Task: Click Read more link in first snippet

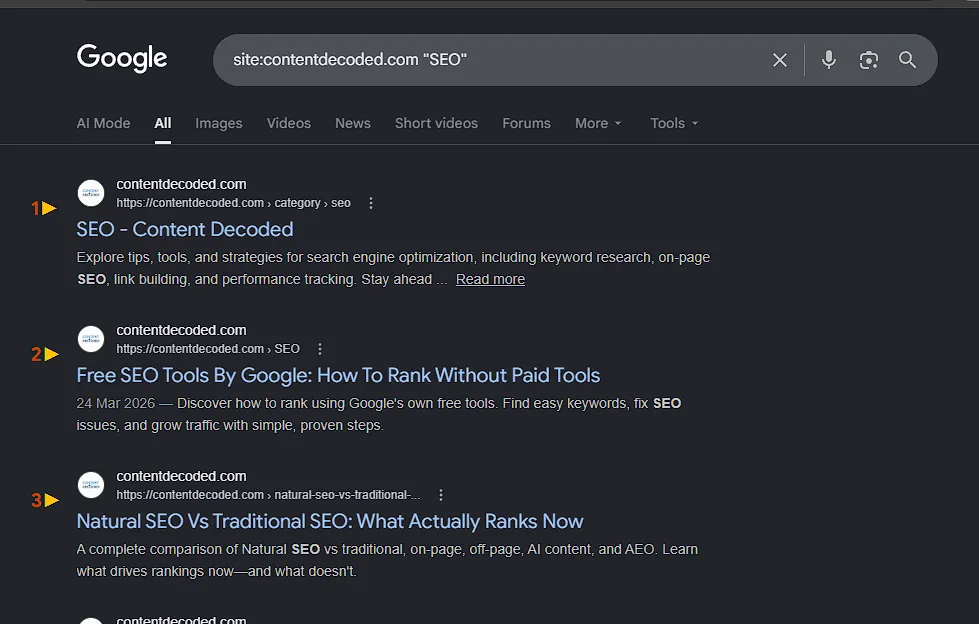Action: 490,279
